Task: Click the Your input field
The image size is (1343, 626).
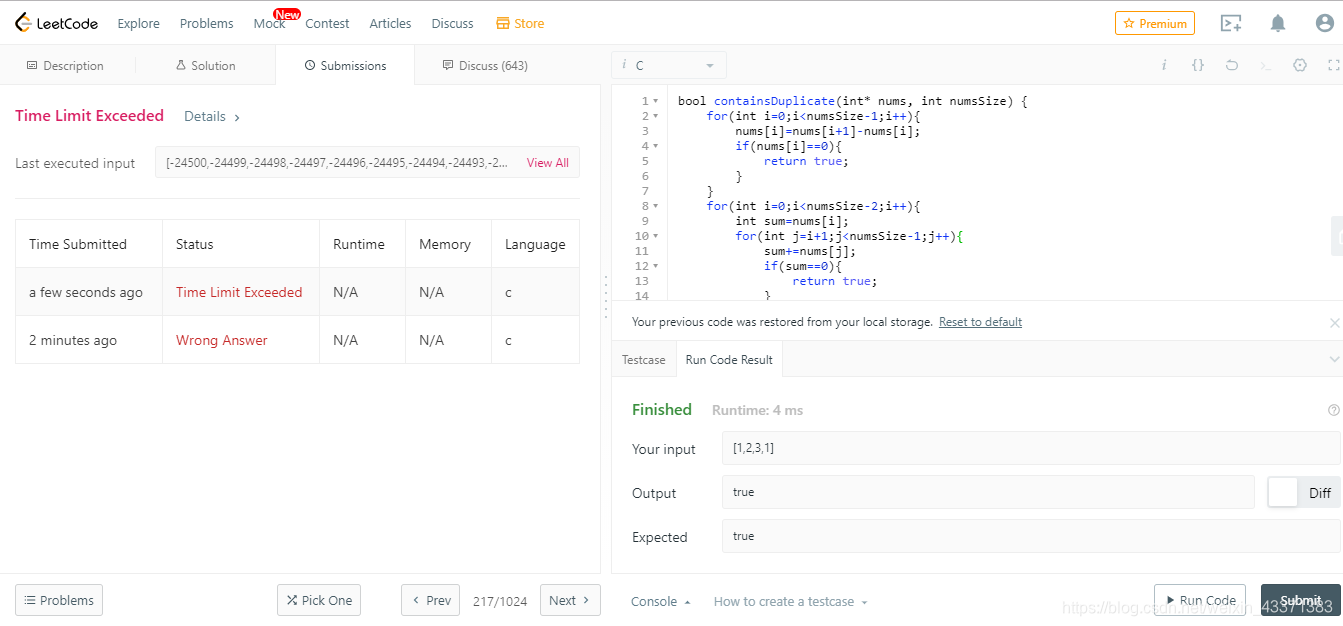Action: click(1031, 448)
